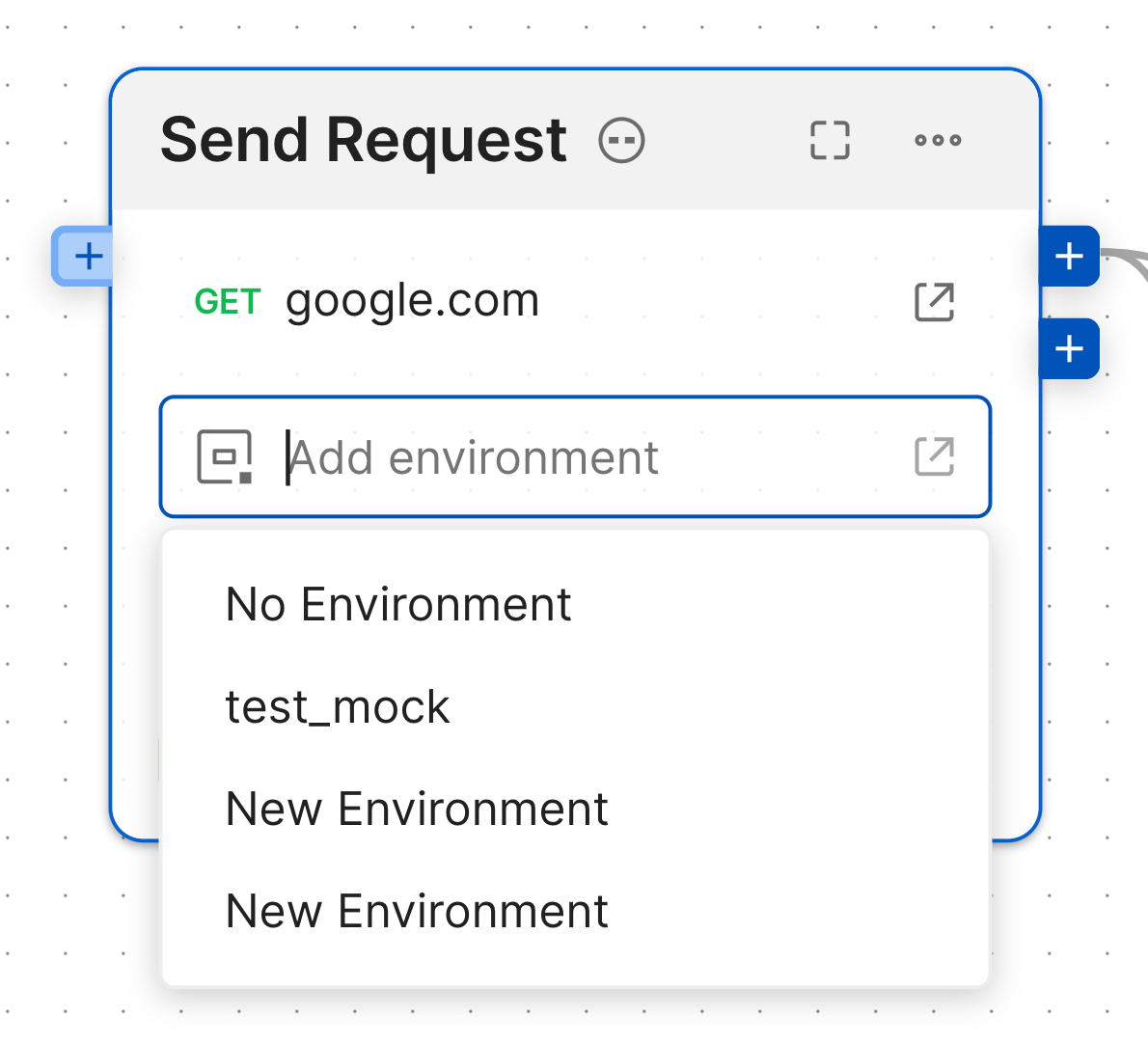
Task: Click the Send Request node title
Action: pos(363,139)
